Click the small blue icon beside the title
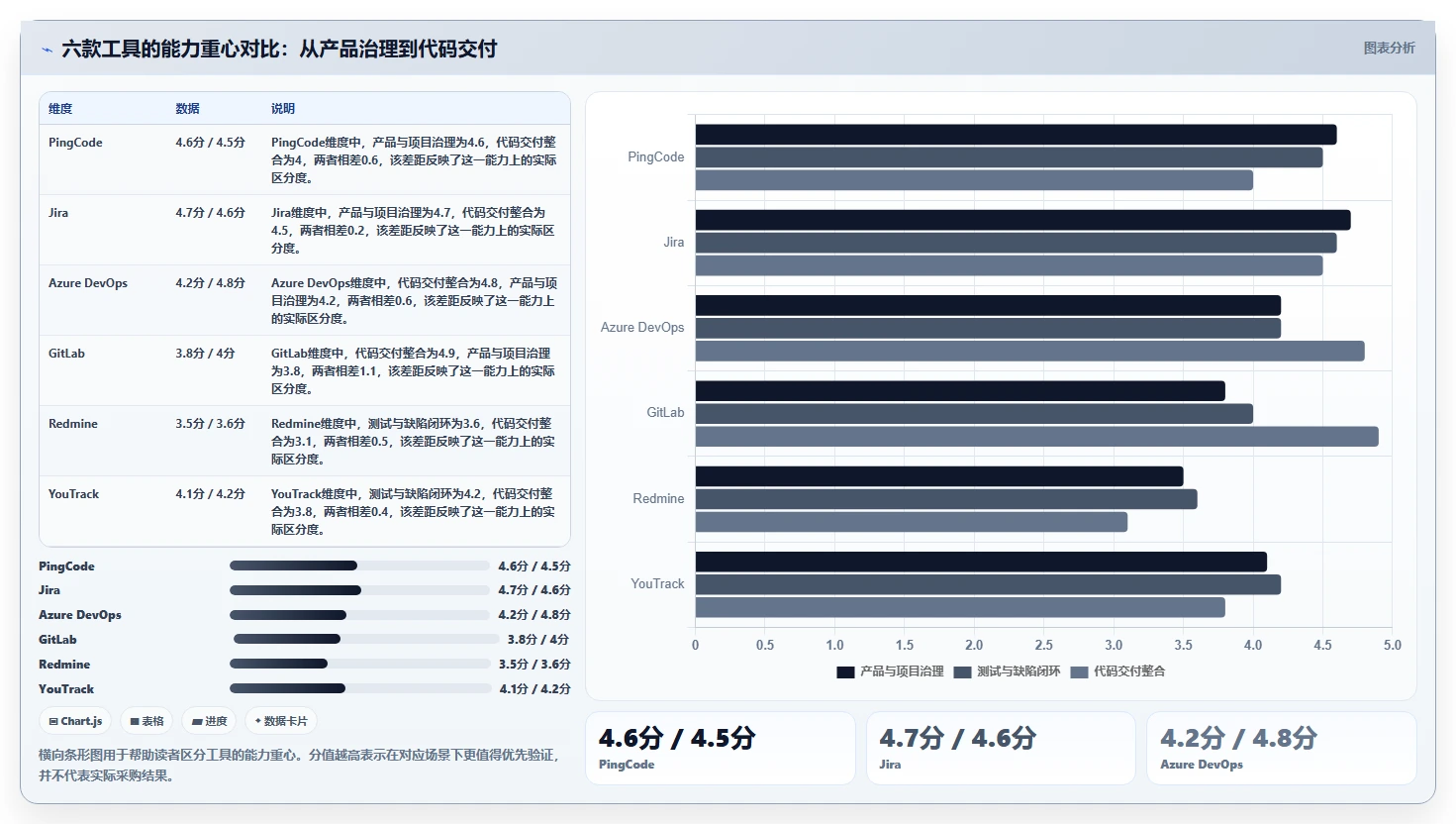Image resolution: width=1456 pixels, height=824 pixels. [x=47, y=50]
